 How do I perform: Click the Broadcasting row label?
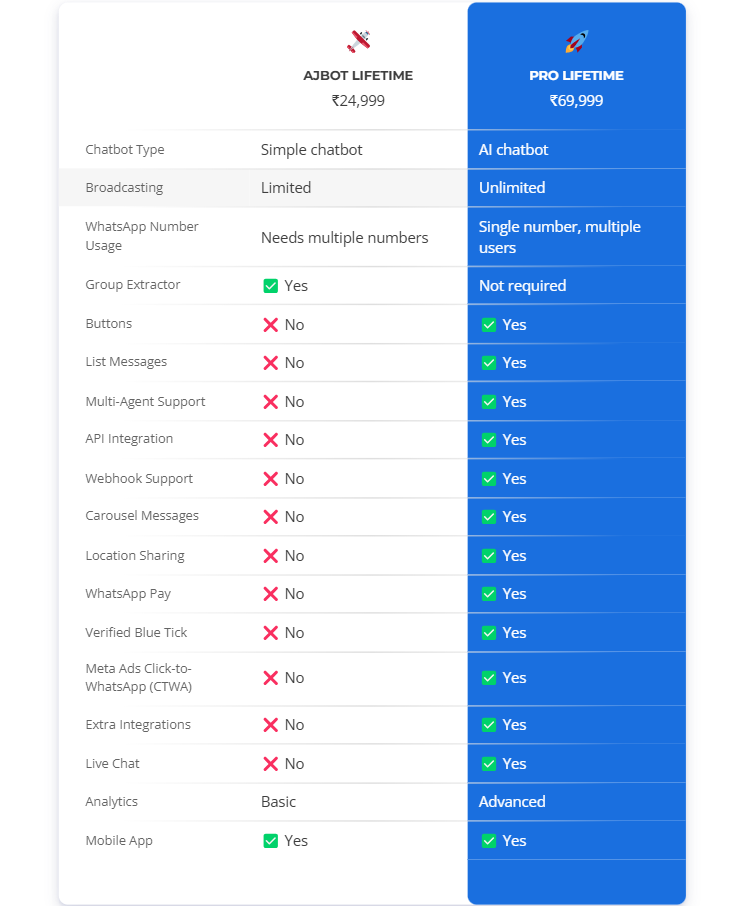(x=124, y=188)
